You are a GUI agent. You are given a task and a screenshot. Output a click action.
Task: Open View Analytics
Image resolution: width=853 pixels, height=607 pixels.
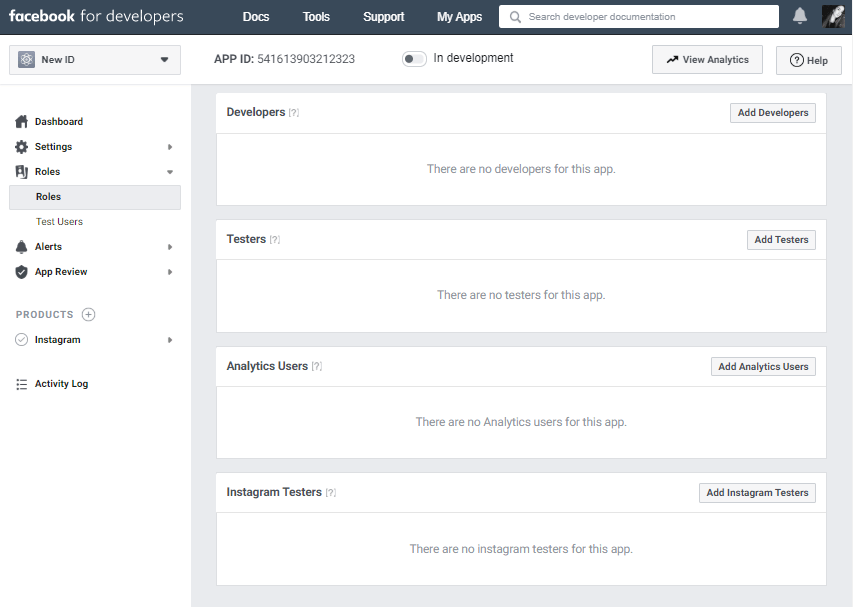point(707,60)
